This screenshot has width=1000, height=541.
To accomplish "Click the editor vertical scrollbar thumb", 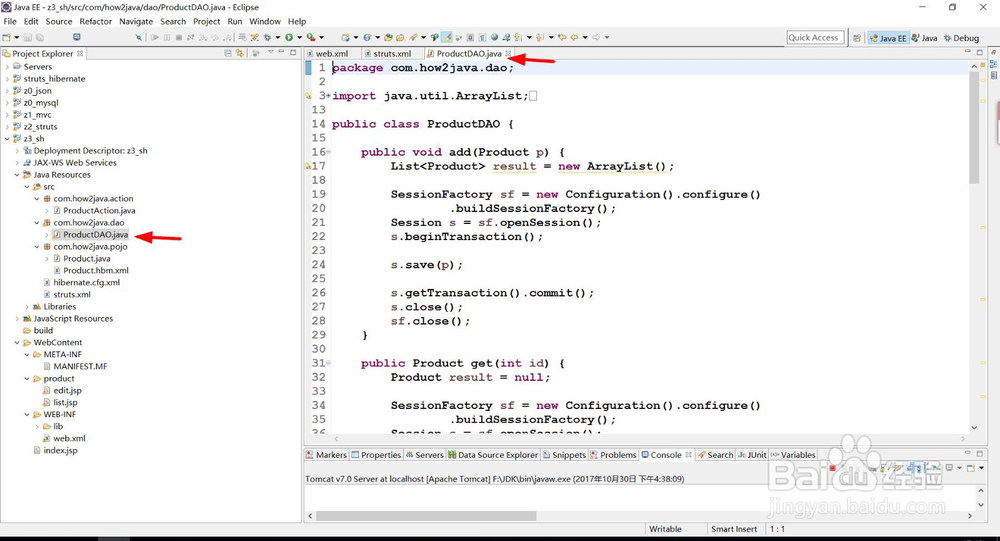I will [974, 128].
